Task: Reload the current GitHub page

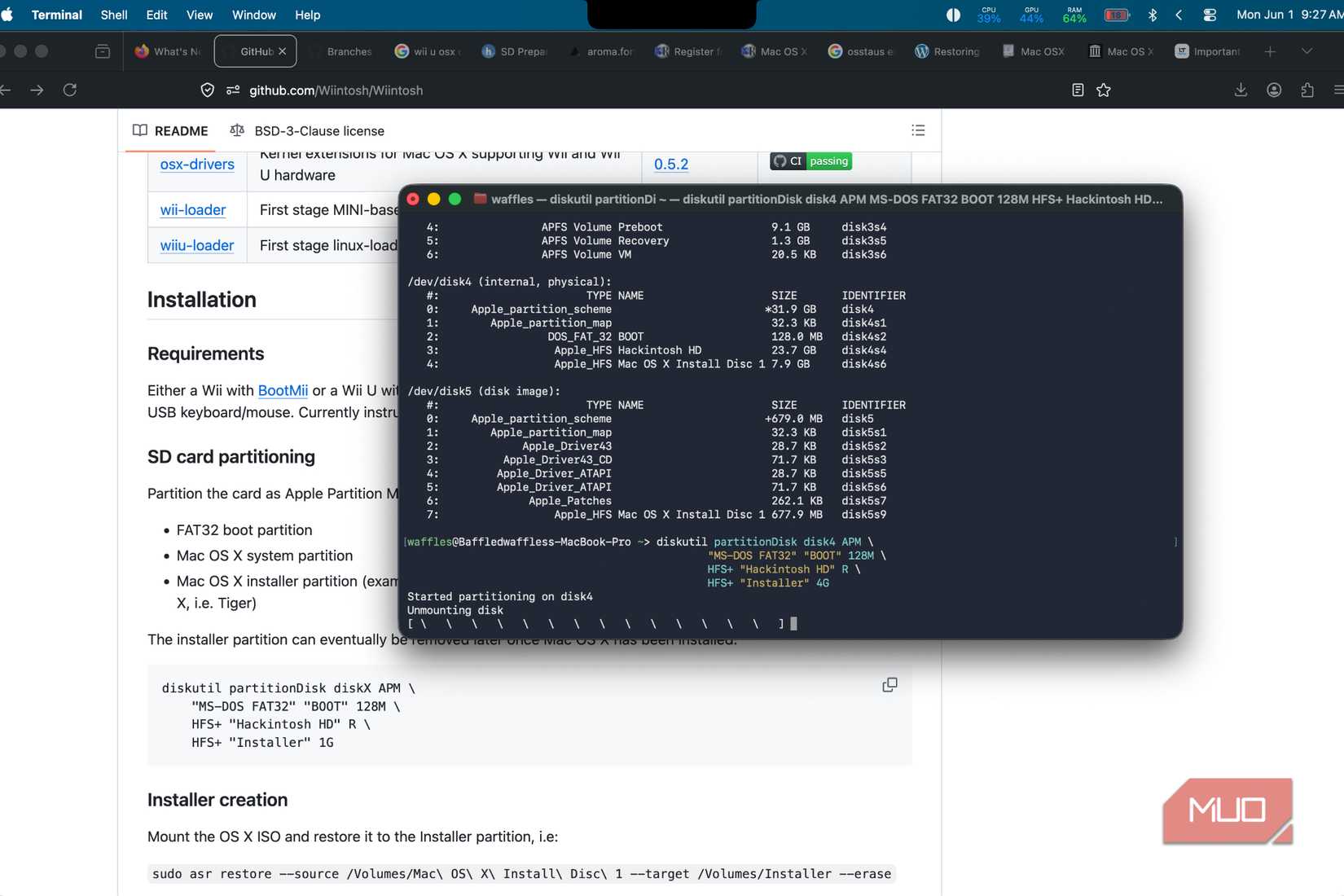Action: pyautogui.click(x=70, y=90)
